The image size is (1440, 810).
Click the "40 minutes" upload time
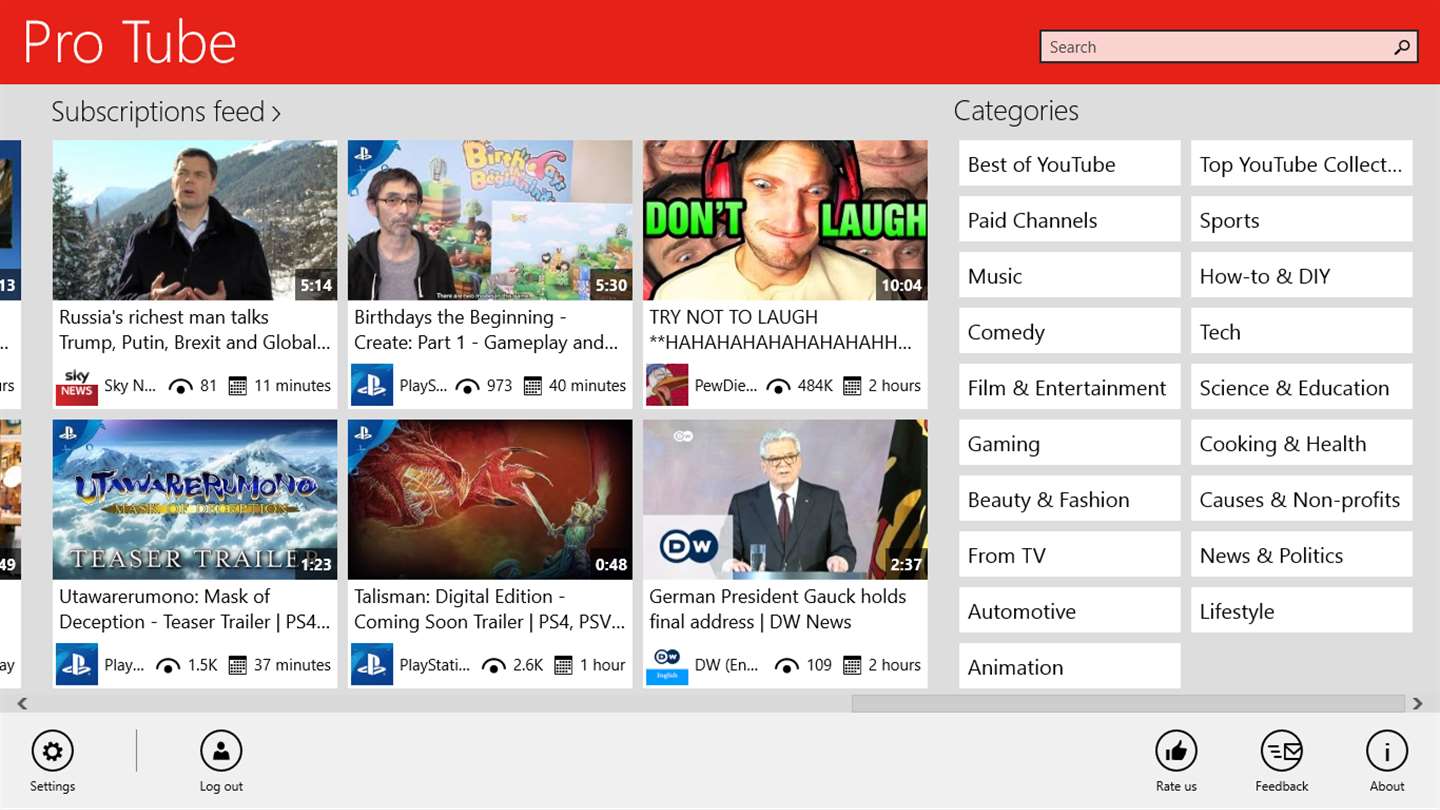tap(587, 386)
